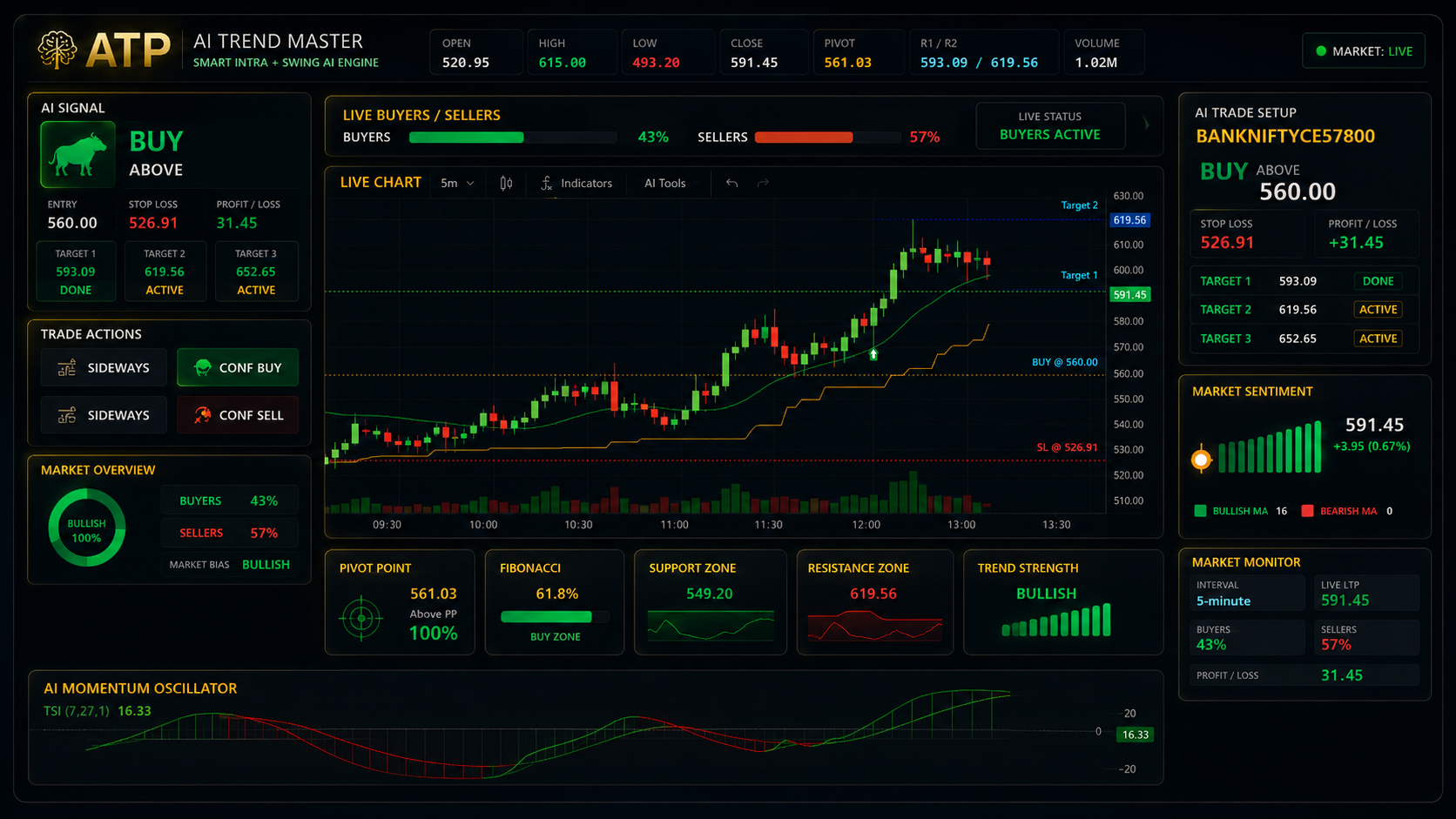
Task: Click the Target 2 chart line label
Action: click(1079, 205)
